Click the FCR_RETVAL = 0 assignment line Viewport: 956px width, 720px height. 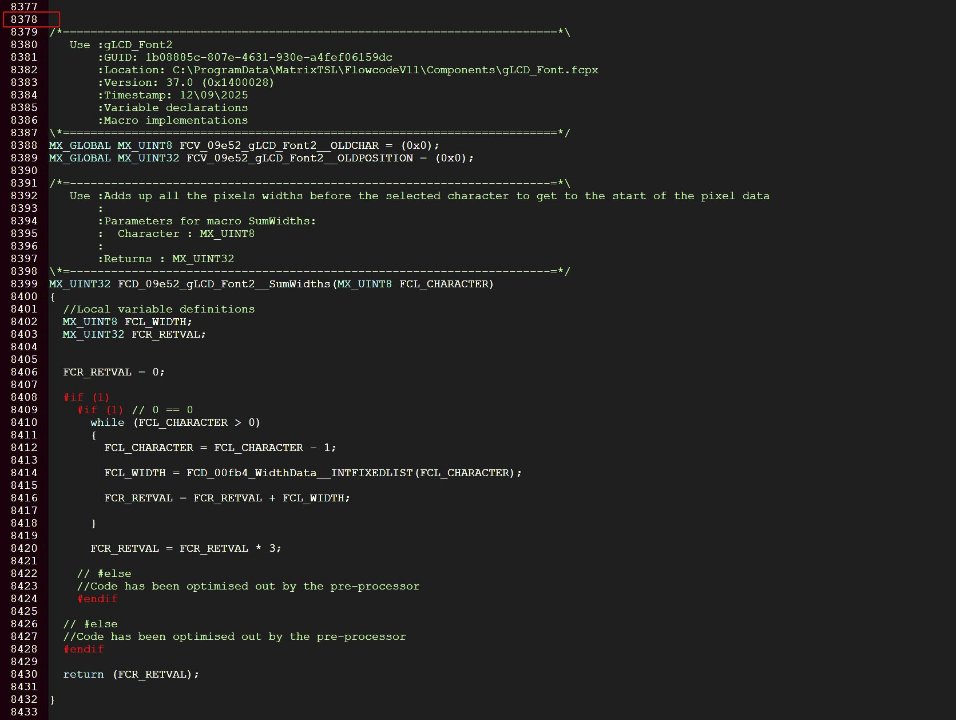tap(114, 372)
